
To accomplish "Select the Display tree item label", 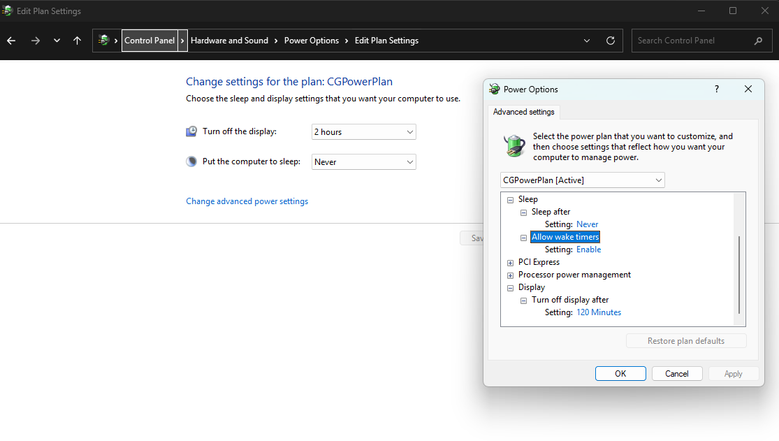I will pyautogui.click(x=532, y=288).
